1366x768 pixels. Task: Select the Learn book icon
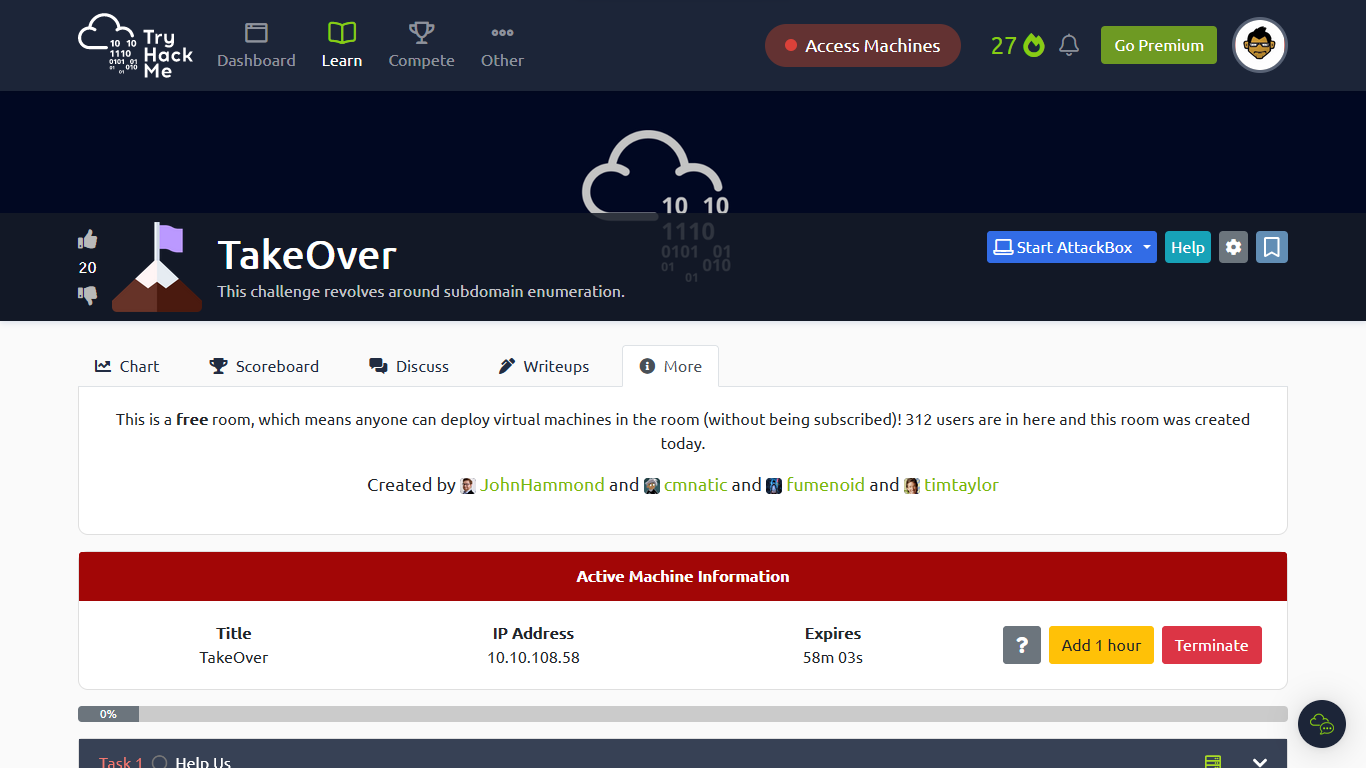[x=341, y=32]
